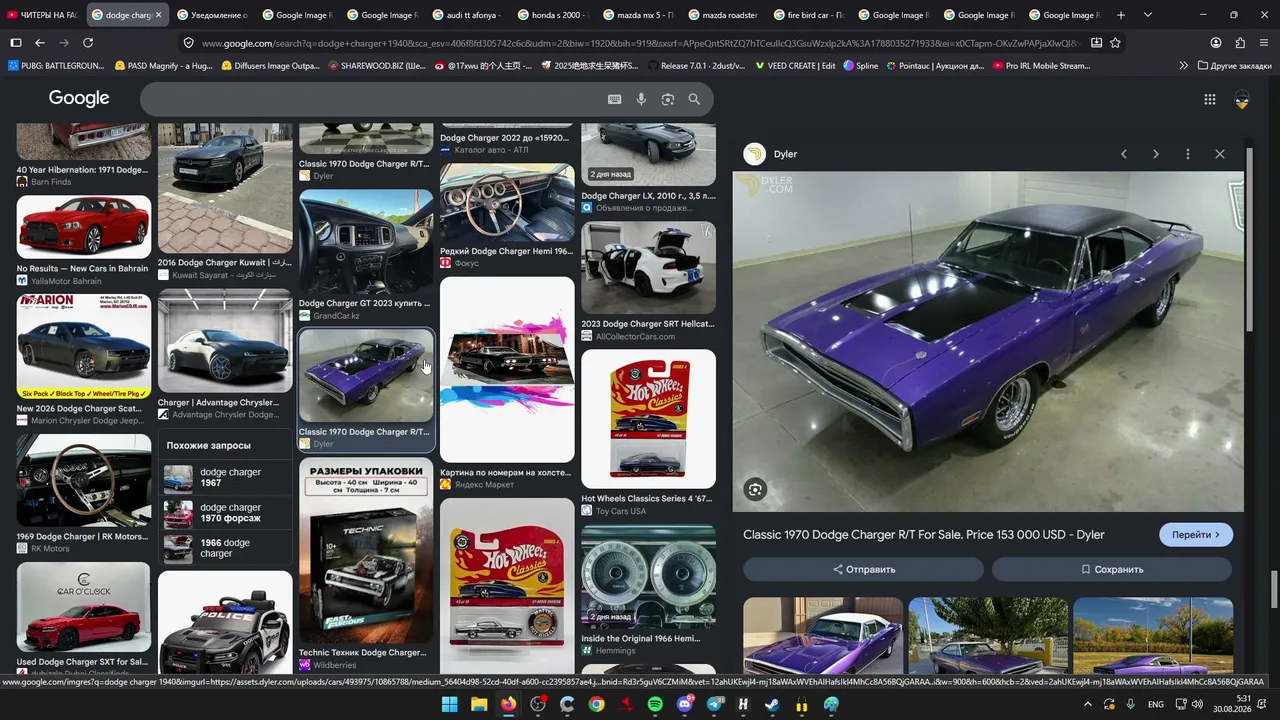This screenshot has width=1280, height=720.
Task: Expand the list-all-tabs dropdown
Action: [1148, 15]
